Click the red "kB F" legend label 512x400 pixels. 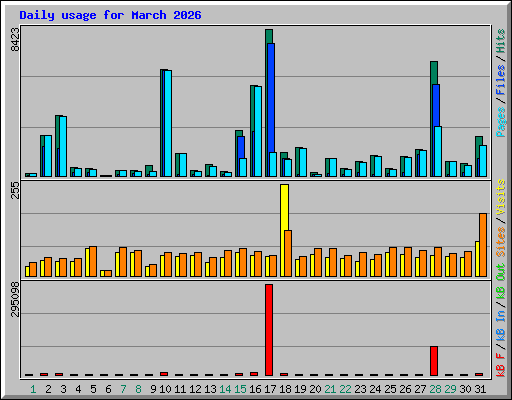(501, 365)
